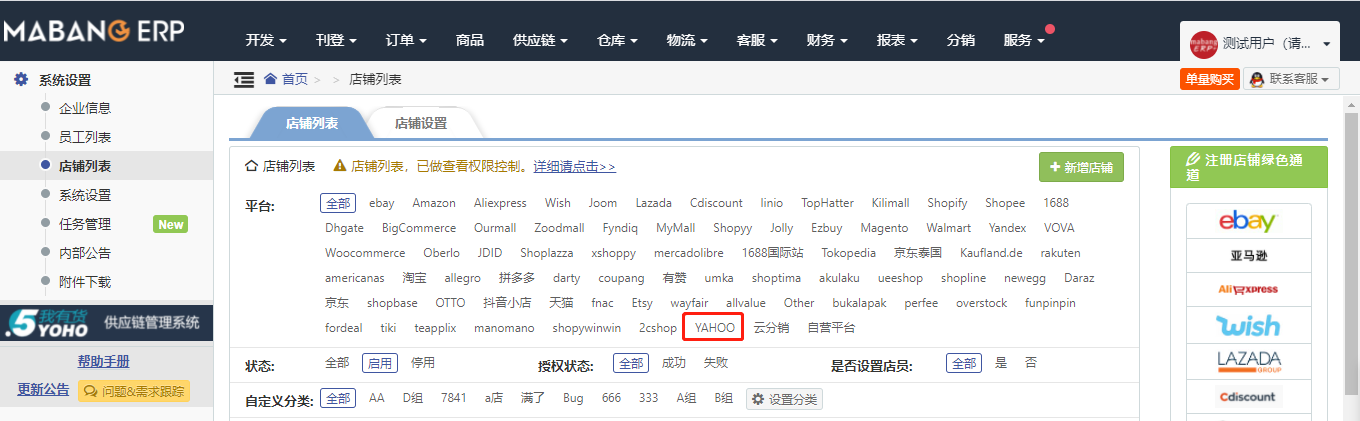Select custom category Bug
Viewport: 1360px width, 421px height.
(x=573, y=398)
